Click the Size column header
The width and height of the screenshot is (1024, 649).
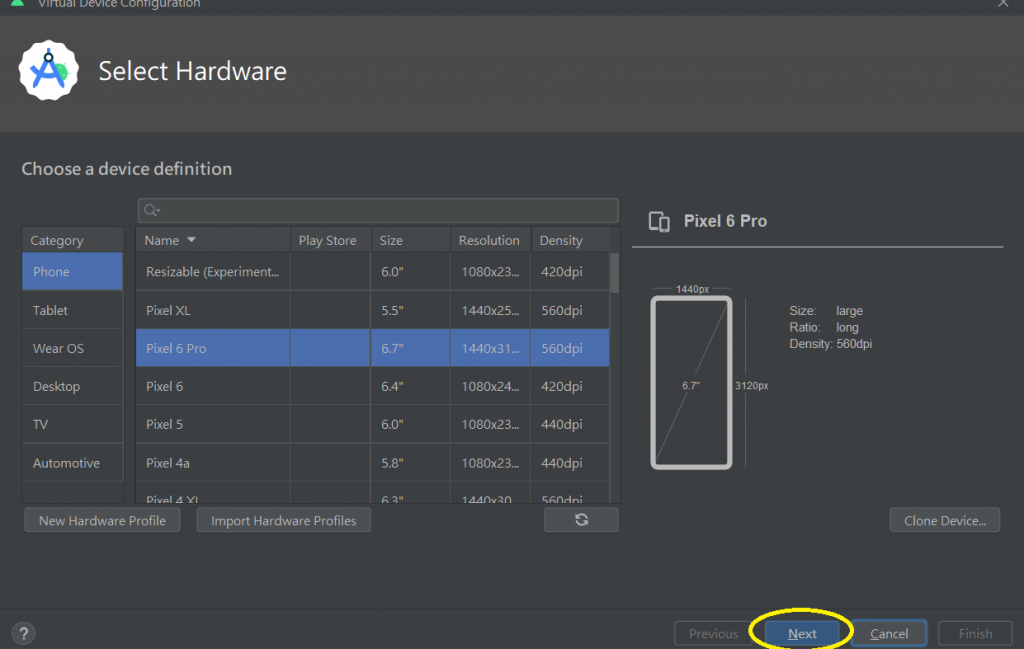click(411, 240)
